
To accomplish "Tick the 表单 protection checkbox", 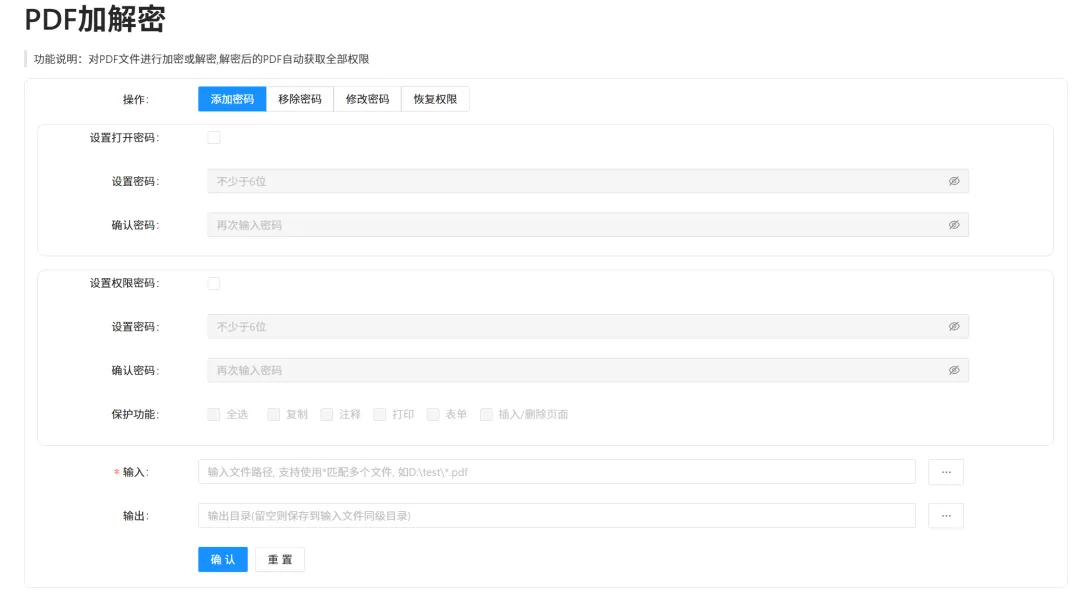I will coord(433,414).
